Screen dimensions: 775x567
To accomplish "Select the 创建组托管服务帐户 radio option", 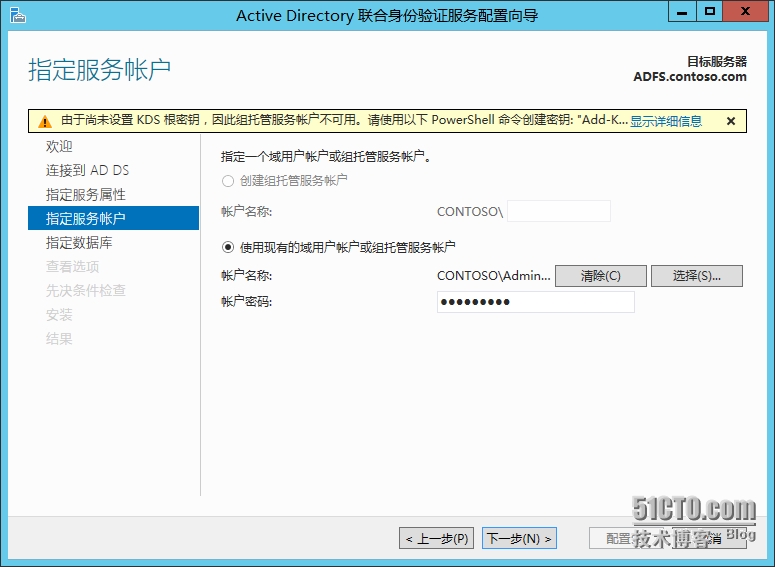I will point(228,181).
